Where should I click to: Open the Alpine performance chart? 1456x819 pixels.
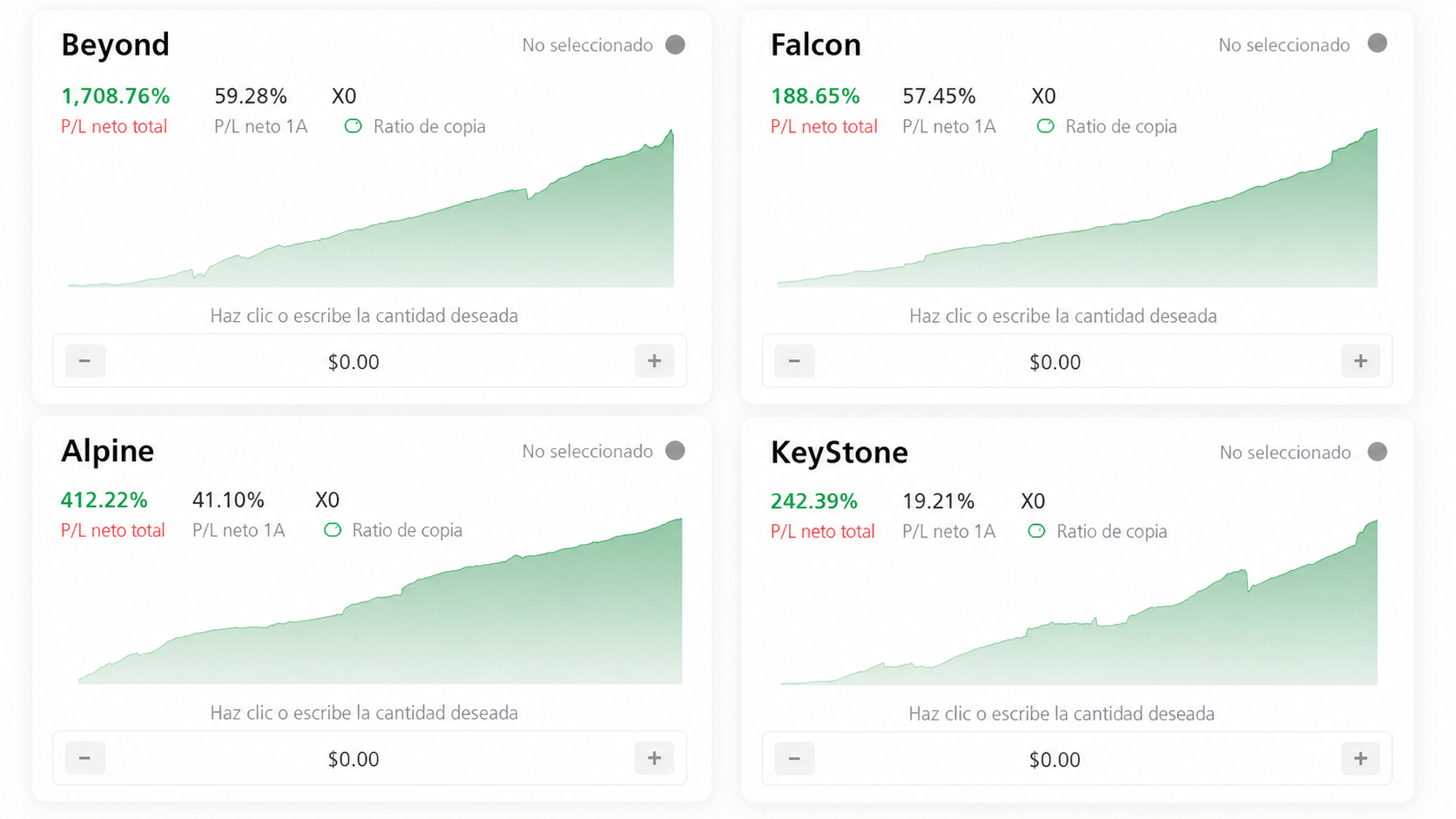pyautogui.click(x=380, y=601)
